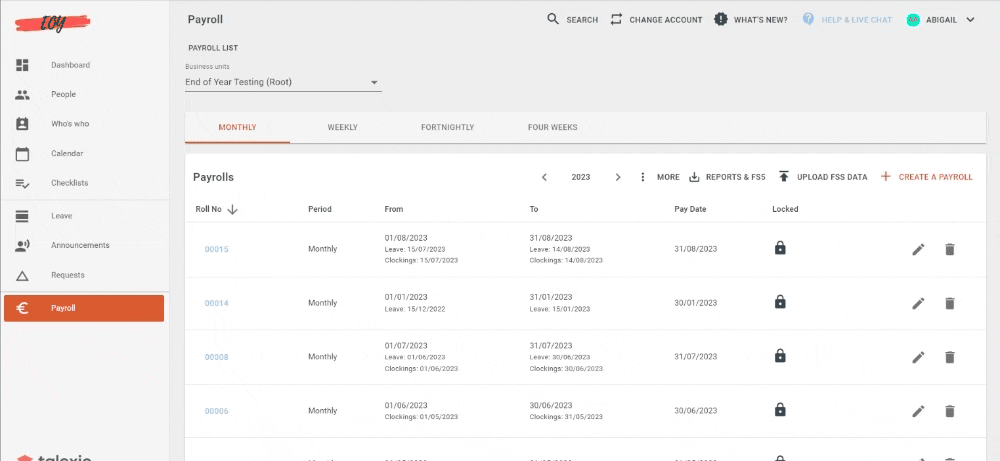
Task: Switch to the Monthly tab
Action: pyautogui.click(x=237, y=128)
